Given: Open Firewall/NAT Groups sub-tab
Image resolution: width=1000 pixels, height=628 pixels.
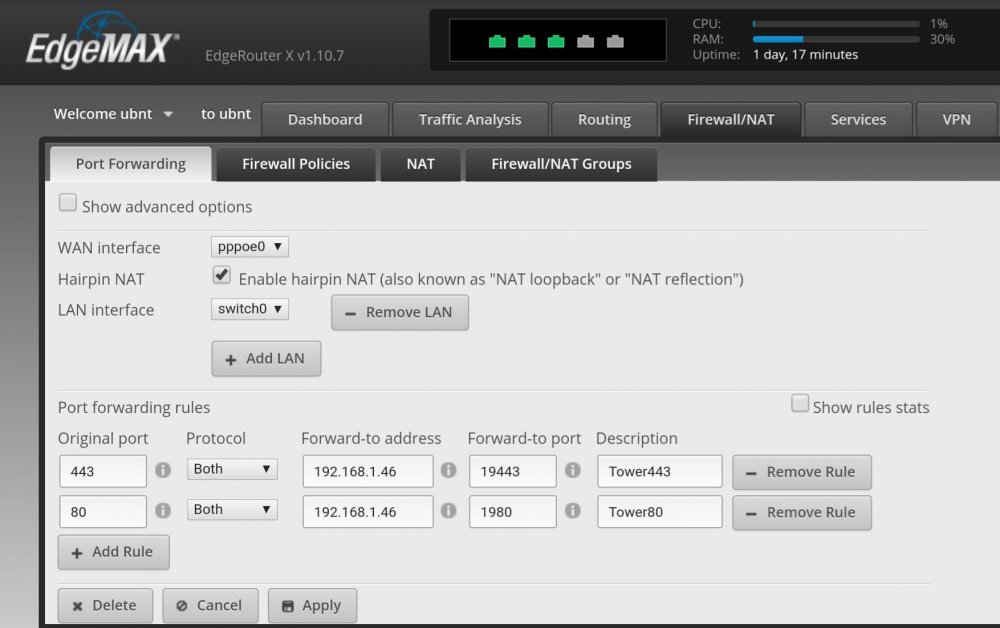Looking at the screenshot, I should coord(561,164).
